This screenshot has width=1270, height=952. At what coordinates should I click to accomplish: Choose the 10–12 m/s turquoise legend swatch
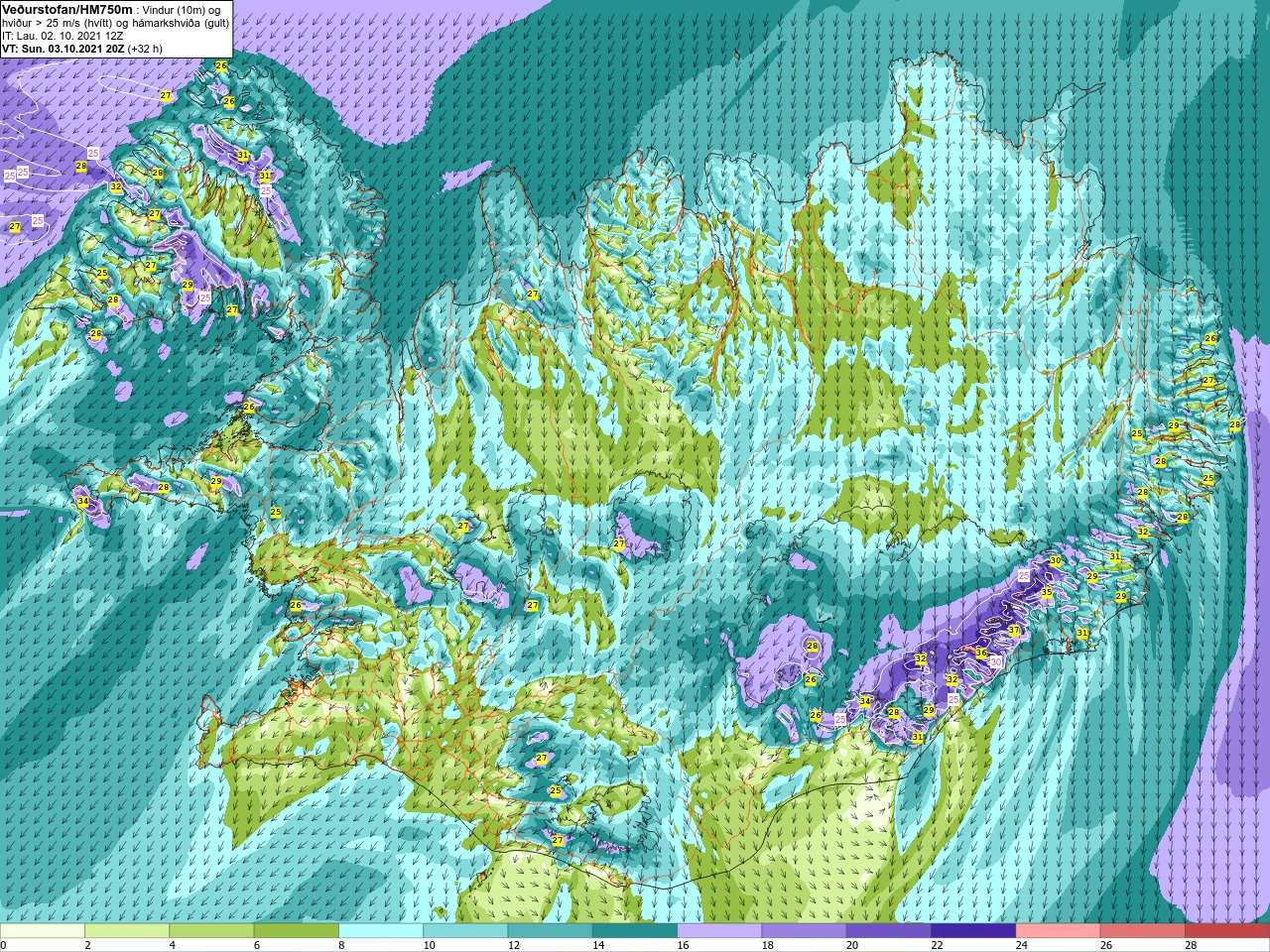465,931
